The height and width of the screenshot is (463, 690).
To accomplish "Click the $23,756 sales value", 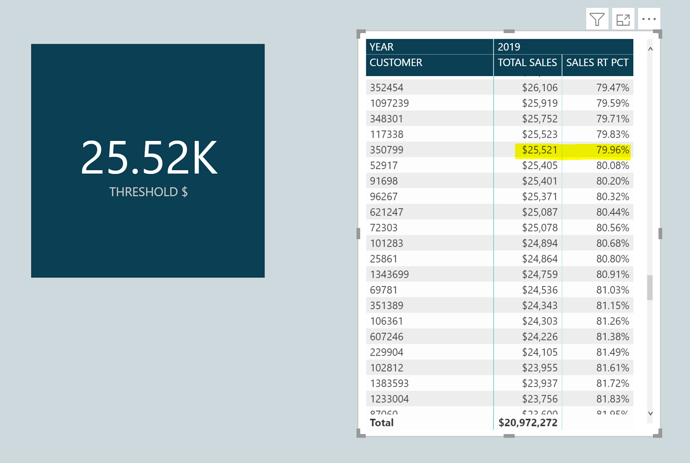I will pos(540,399).
